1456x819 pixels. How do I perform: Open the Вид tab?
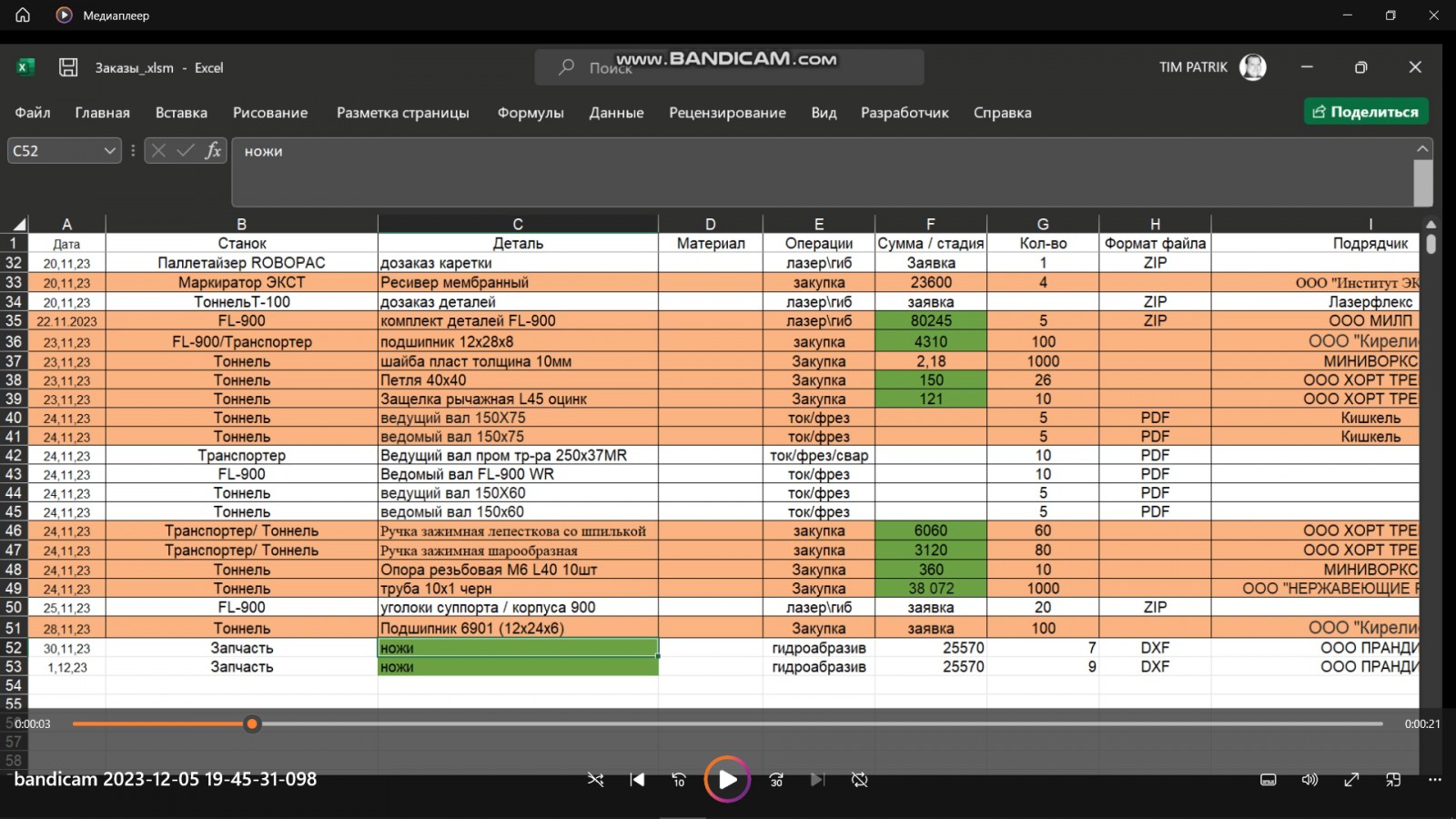point(824,113)
